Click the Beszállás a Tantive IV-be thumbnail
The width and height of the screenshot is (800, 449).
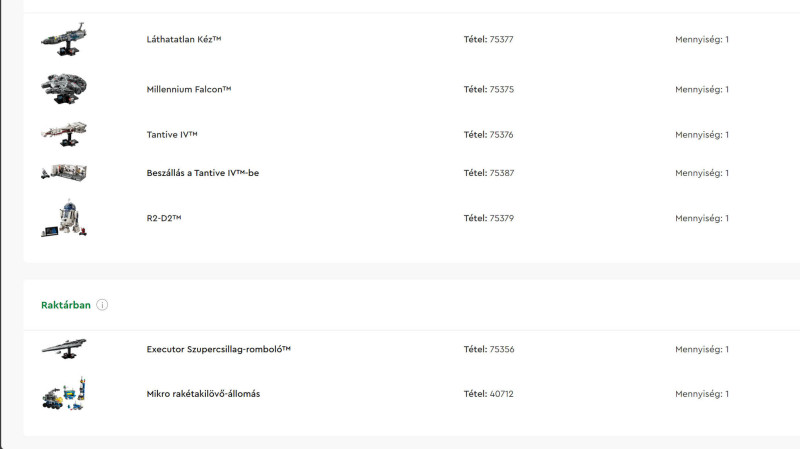coord(64,172)
